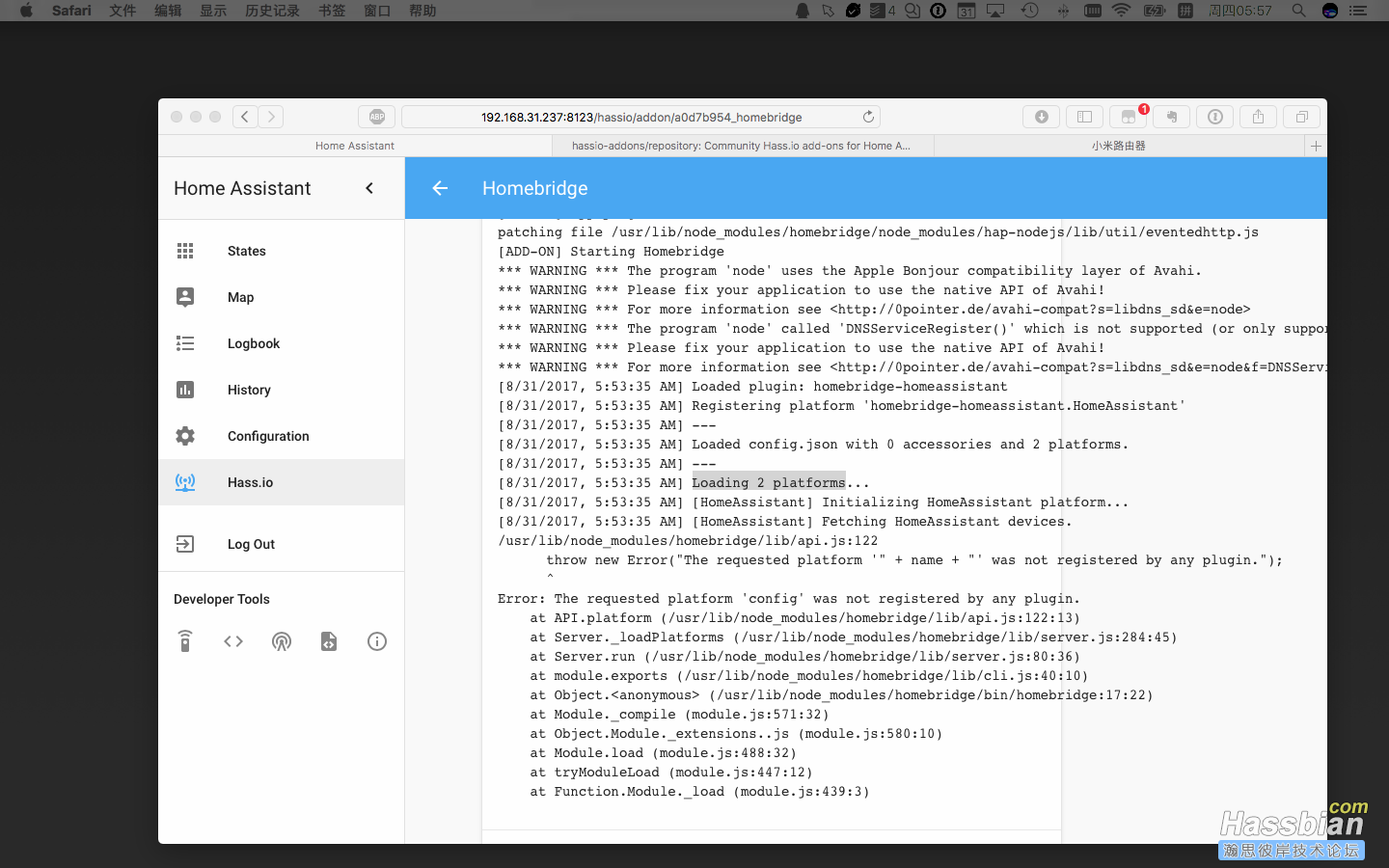This screenshot has width=1389, height=868.
Task: Go back using the Homebridge header arrow
Action: (x=440, y=188)
